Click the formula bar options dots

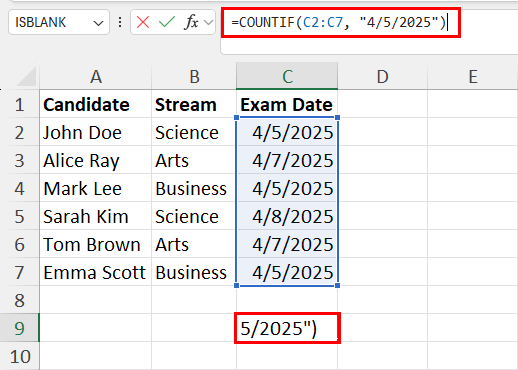(120, 22)
